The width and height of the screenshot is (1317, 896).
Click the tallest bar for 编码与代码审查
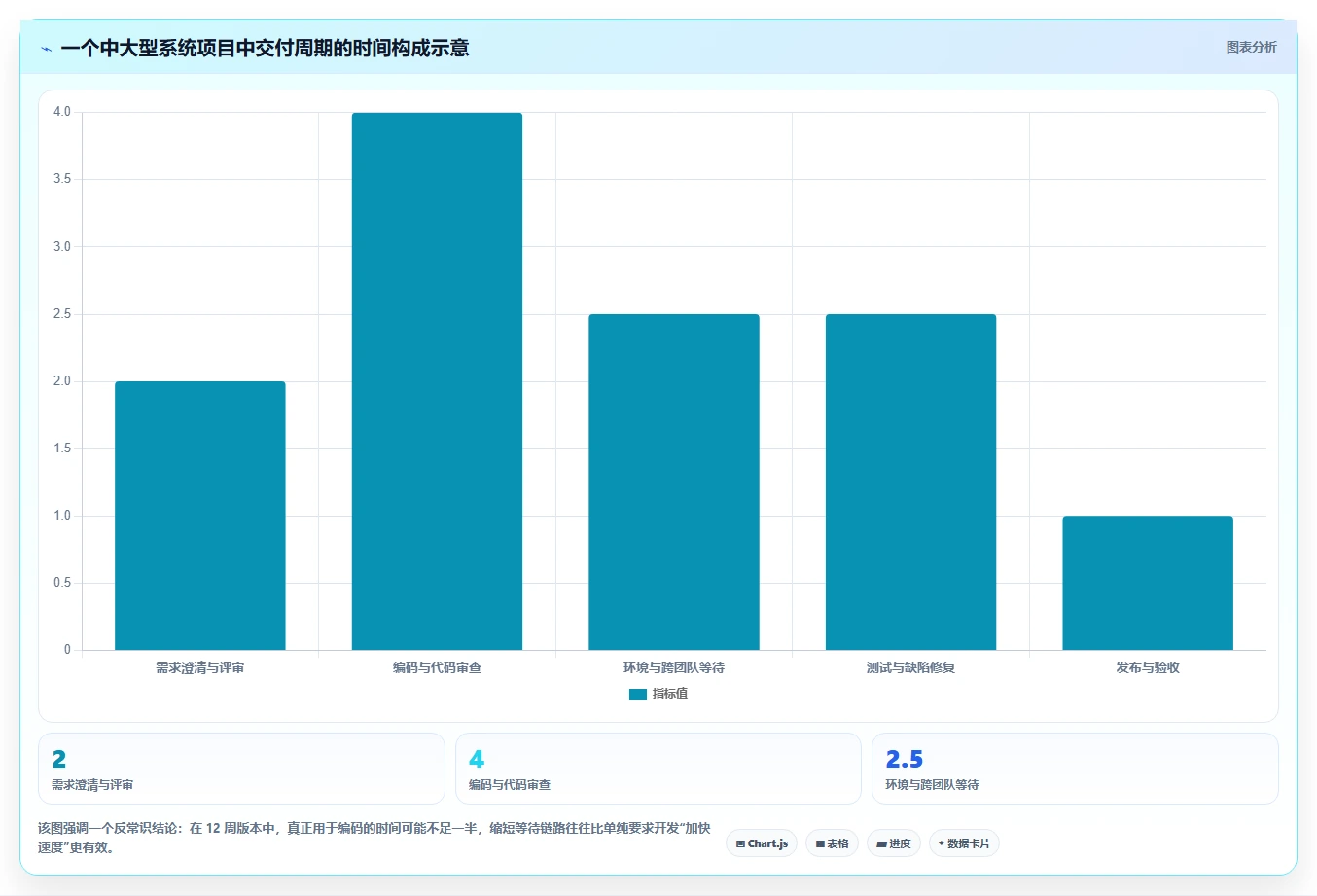point(437,381)
